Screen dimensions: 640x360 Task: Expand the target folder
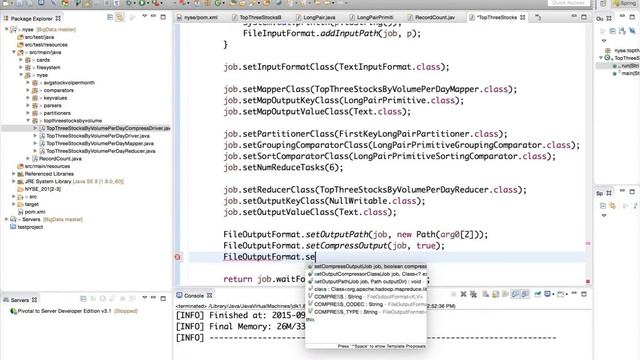pos(14,204)
